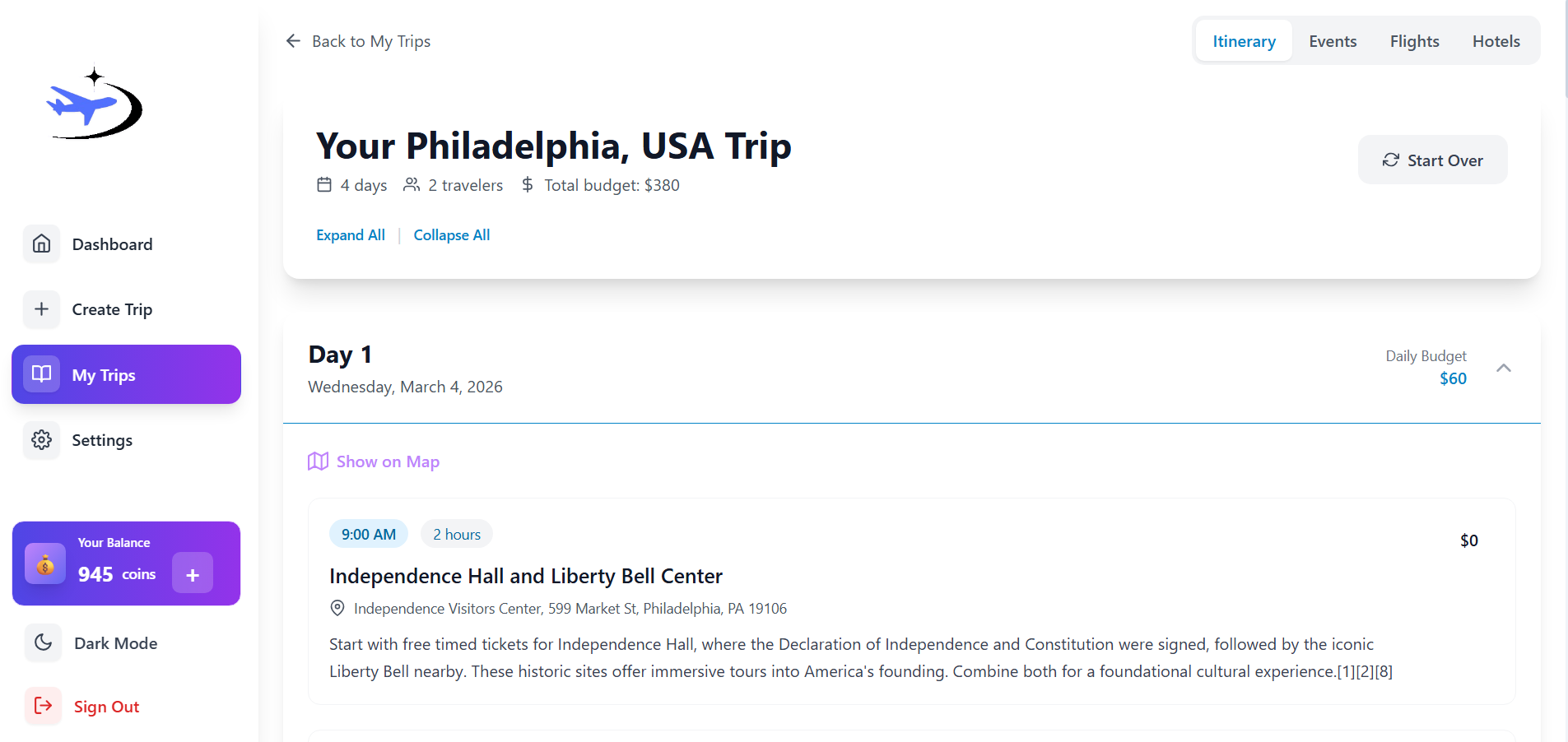Open the Hotels tab

click(1495, 40)
